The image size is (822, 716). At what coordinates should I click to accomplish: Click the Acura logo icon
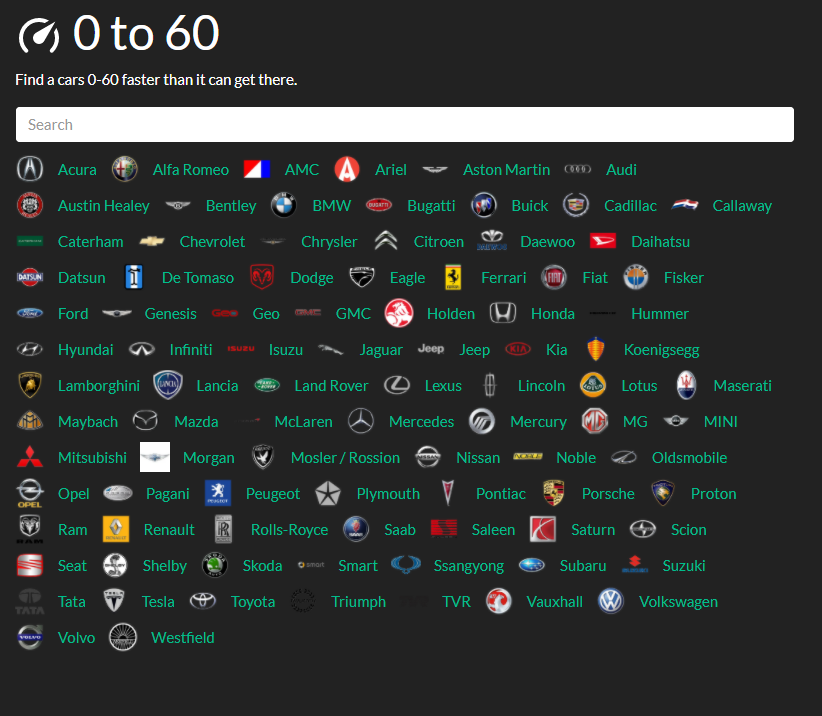click(30, 169)
